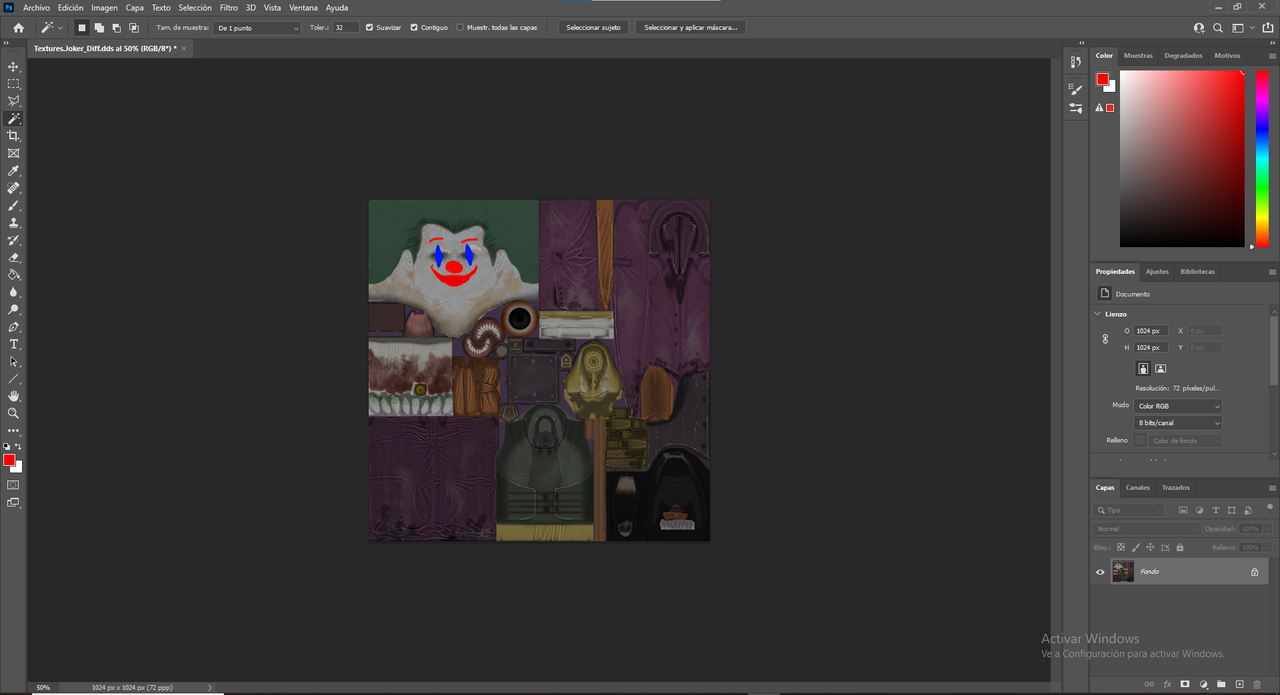Open the Bibliotecas tab
Screen dimensions: 1280x695
[x=1197, y=272]
